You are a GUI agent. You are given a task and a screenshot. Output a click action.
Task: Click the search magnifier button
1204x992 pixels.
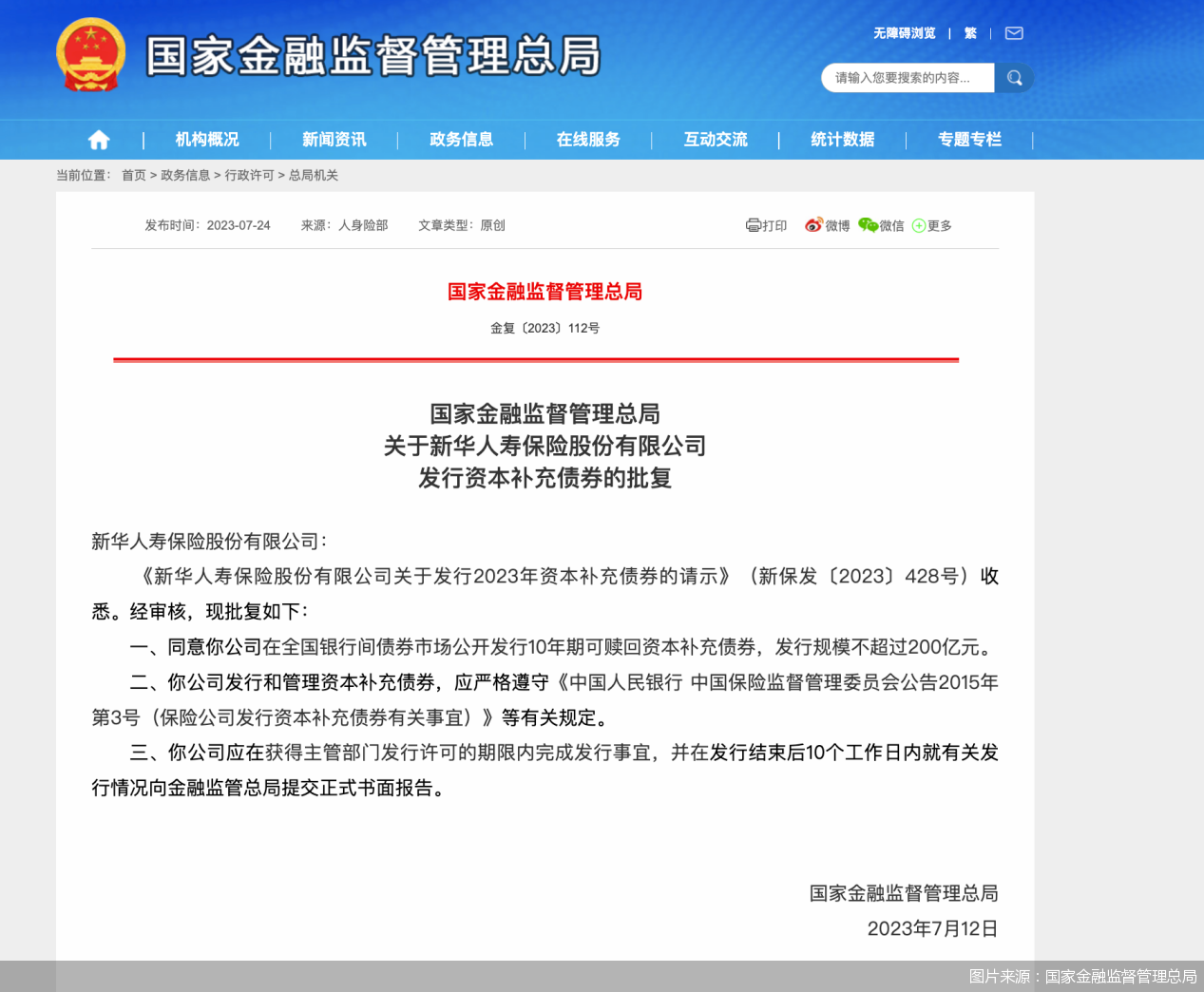click(1014, 78)
